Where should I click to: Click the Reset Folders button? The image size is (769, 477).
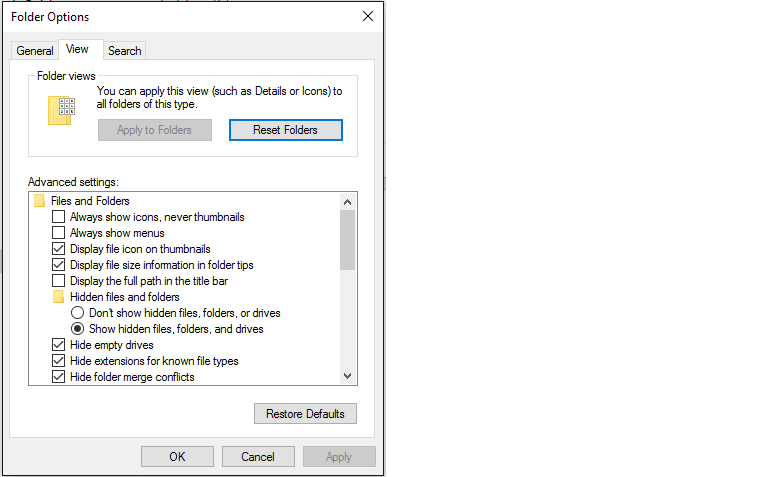(285, 130)
